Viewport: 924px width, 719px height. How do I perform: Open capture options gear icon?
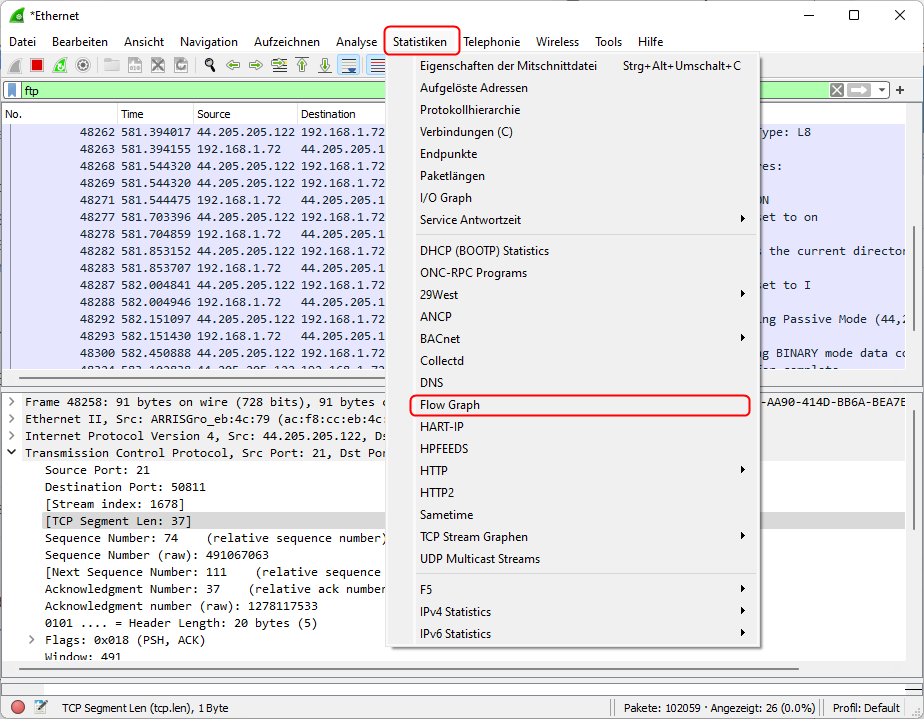tap(83, 65)
